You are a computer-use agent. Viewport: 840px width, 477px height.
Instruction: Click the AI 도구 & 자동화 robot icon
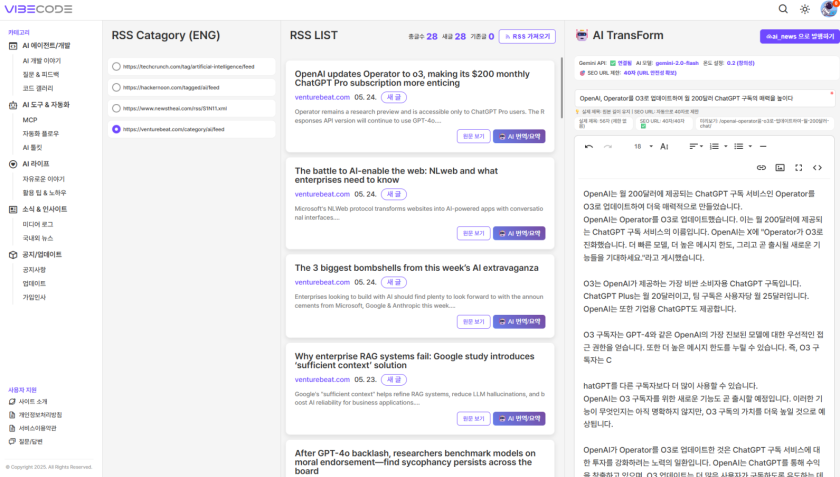click(x=13, y=105)
